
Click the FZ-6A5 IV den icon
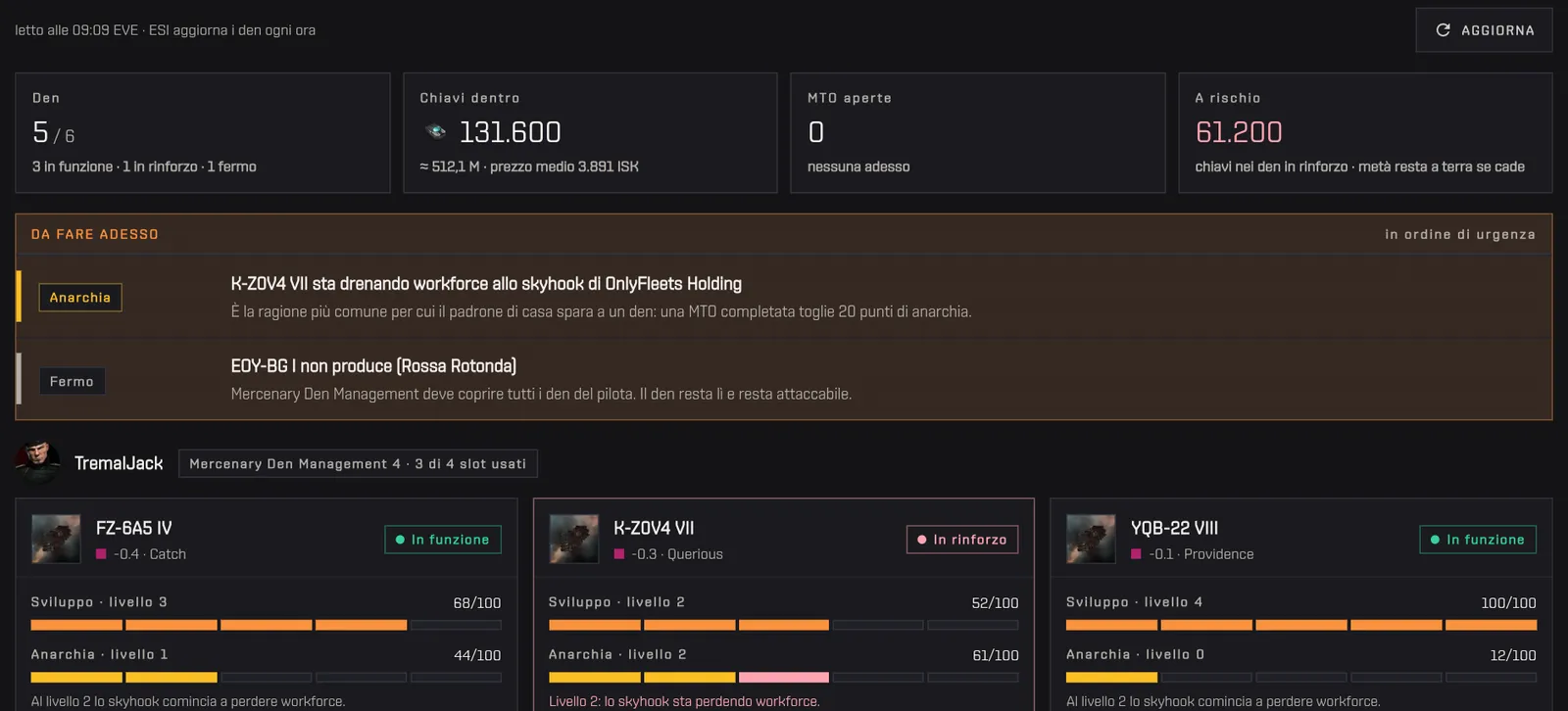click(x=56, y=539)
